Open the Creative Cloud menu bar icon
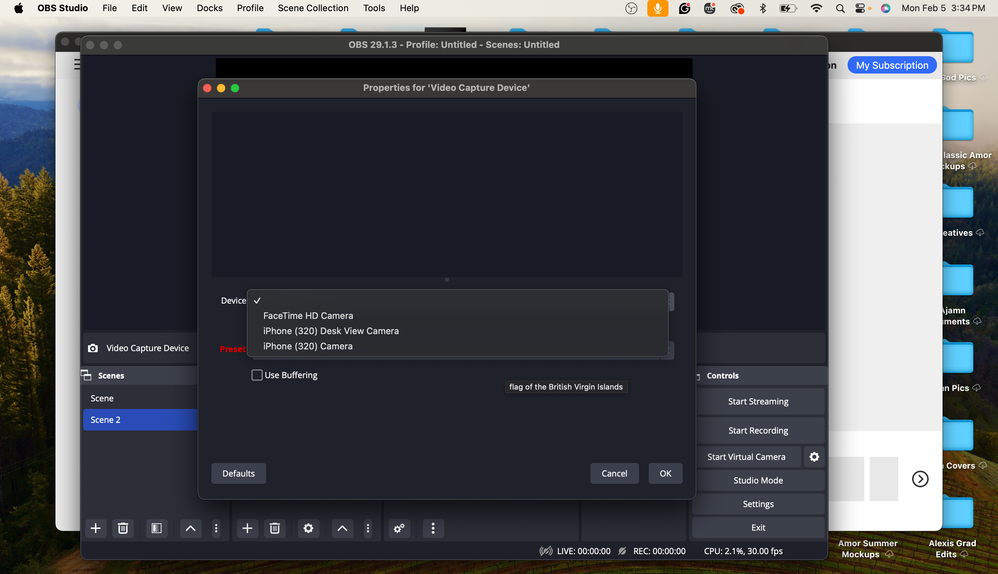Image resolution: width=998 pixels, height=574 pixels. (737, 8)
